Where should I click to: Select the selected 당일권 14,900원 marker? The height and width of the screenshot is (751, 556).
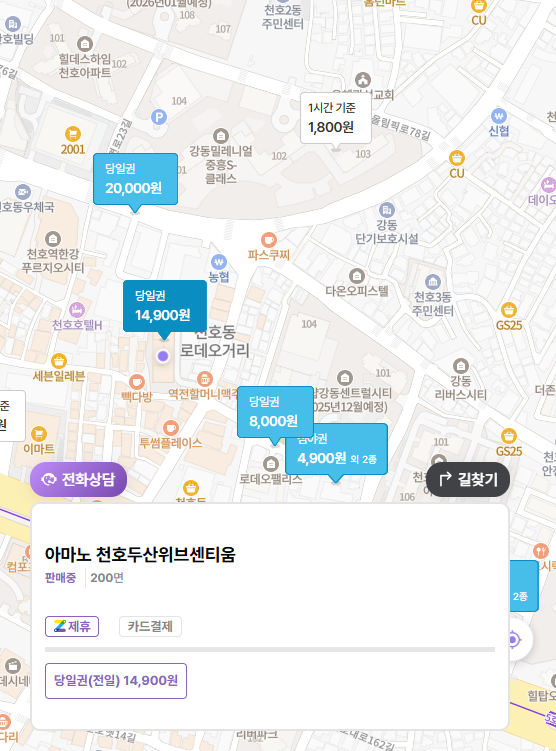(165, 308)
